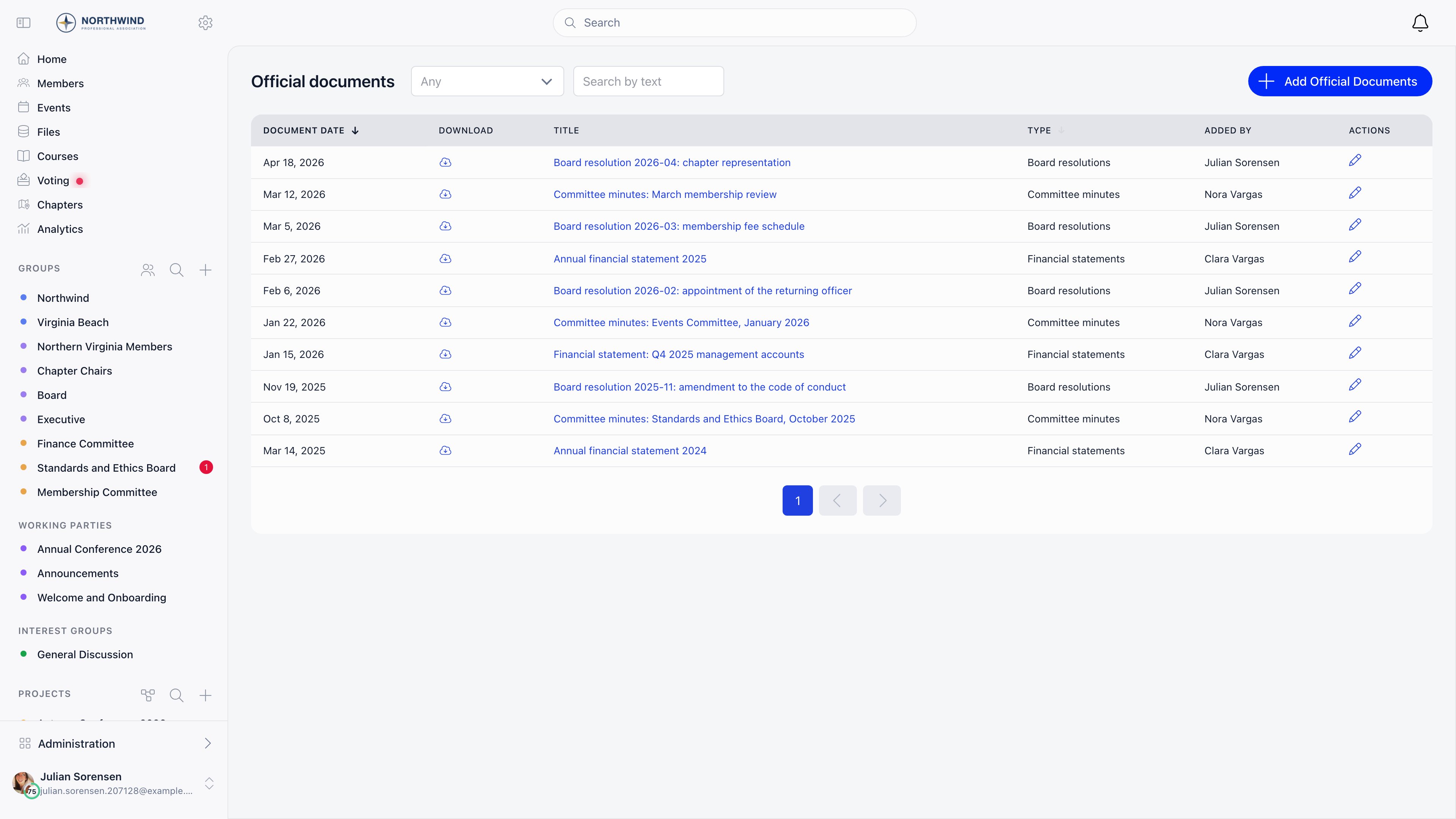Viewport: 1456px width, 819px height.
Task: Browse groups people icon
Action: click(147, 270)
